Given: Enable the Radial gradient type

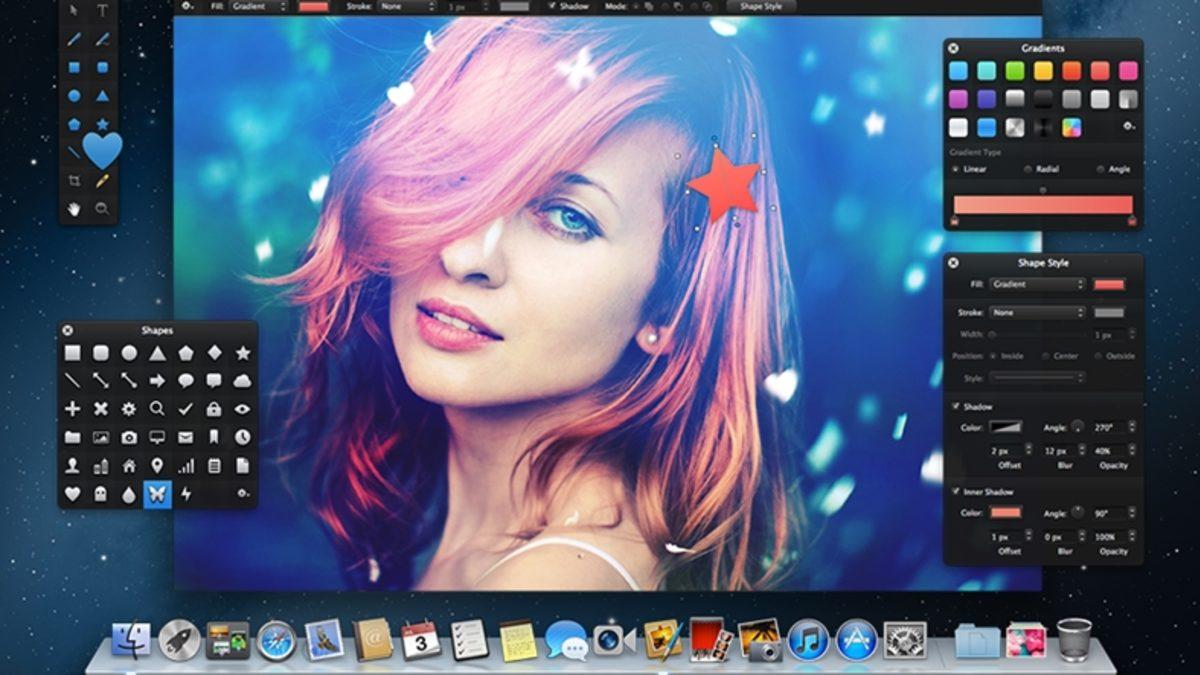Looking at the screenshot, I should click(1027, 169).
